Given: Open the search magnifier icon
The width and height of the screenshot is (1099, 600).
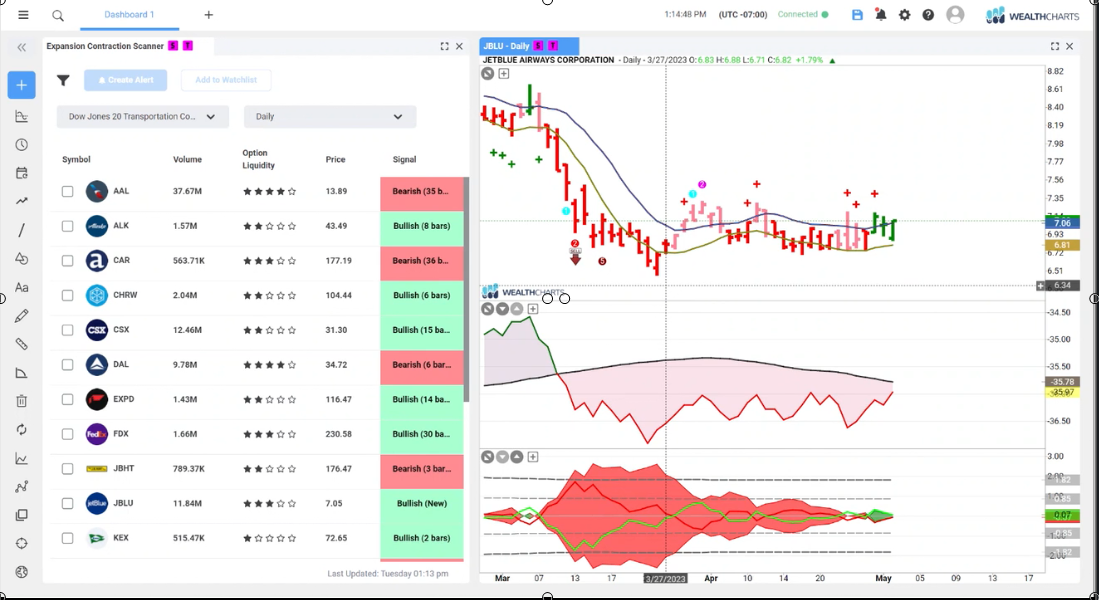Looking at the screenshot, I should pyautogui.click(x=58, y=15).
